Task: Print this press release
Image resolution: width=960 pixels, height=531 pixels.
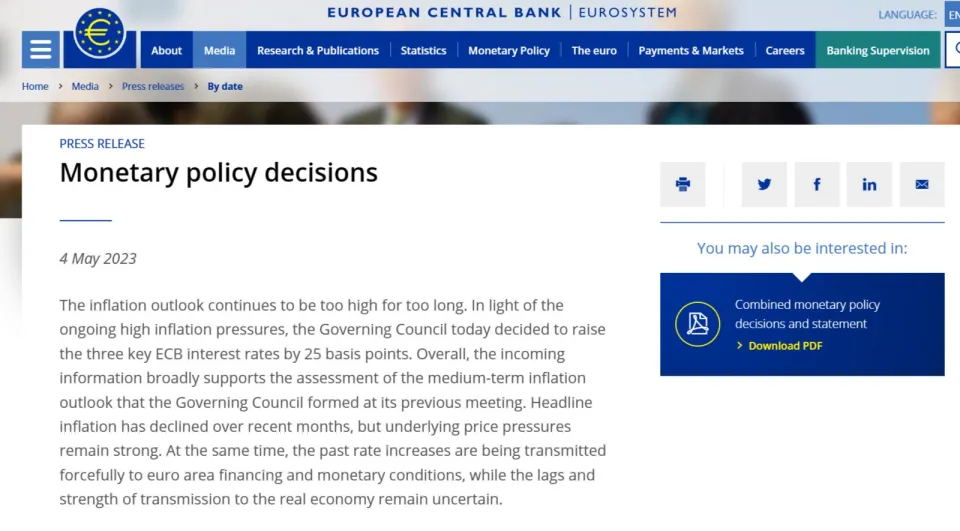Action: click(683, 184)
